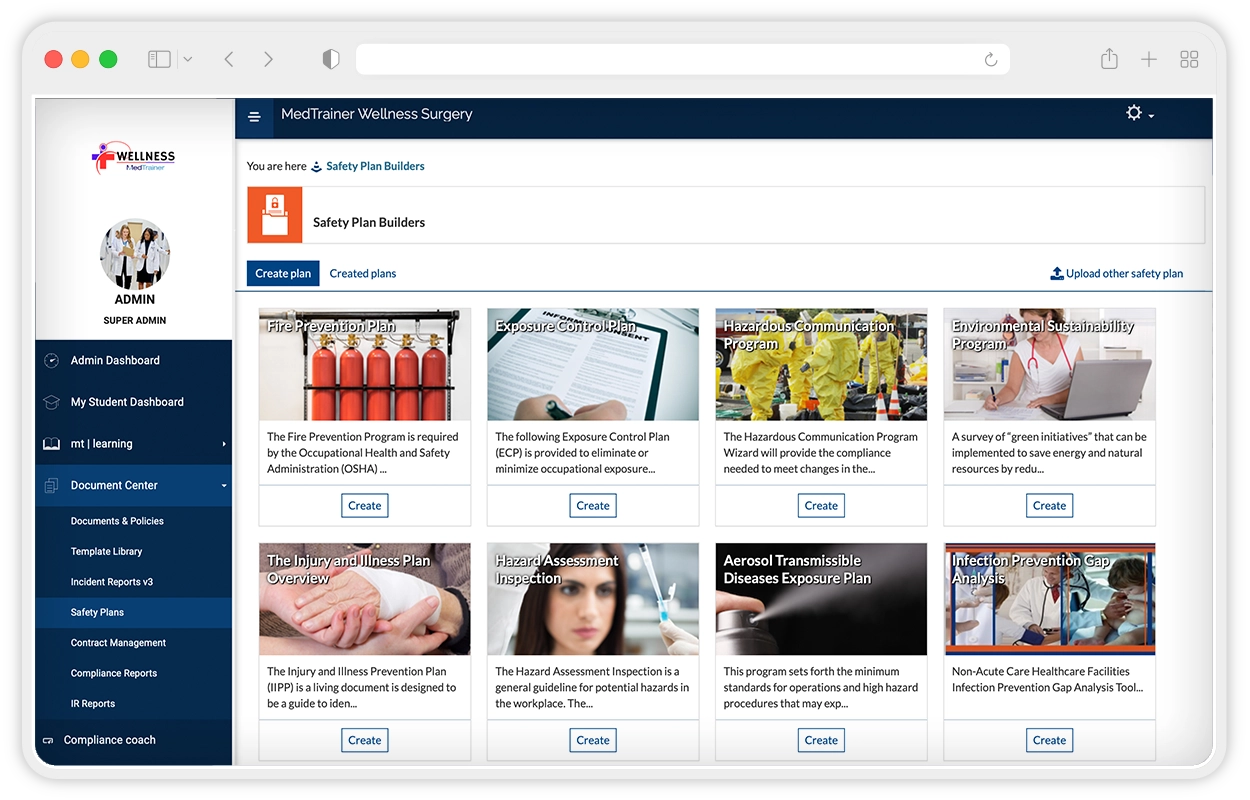Click the mt | learning book icon
Viewport: 1250px width, 800px height.
click(x=51, y=444)
